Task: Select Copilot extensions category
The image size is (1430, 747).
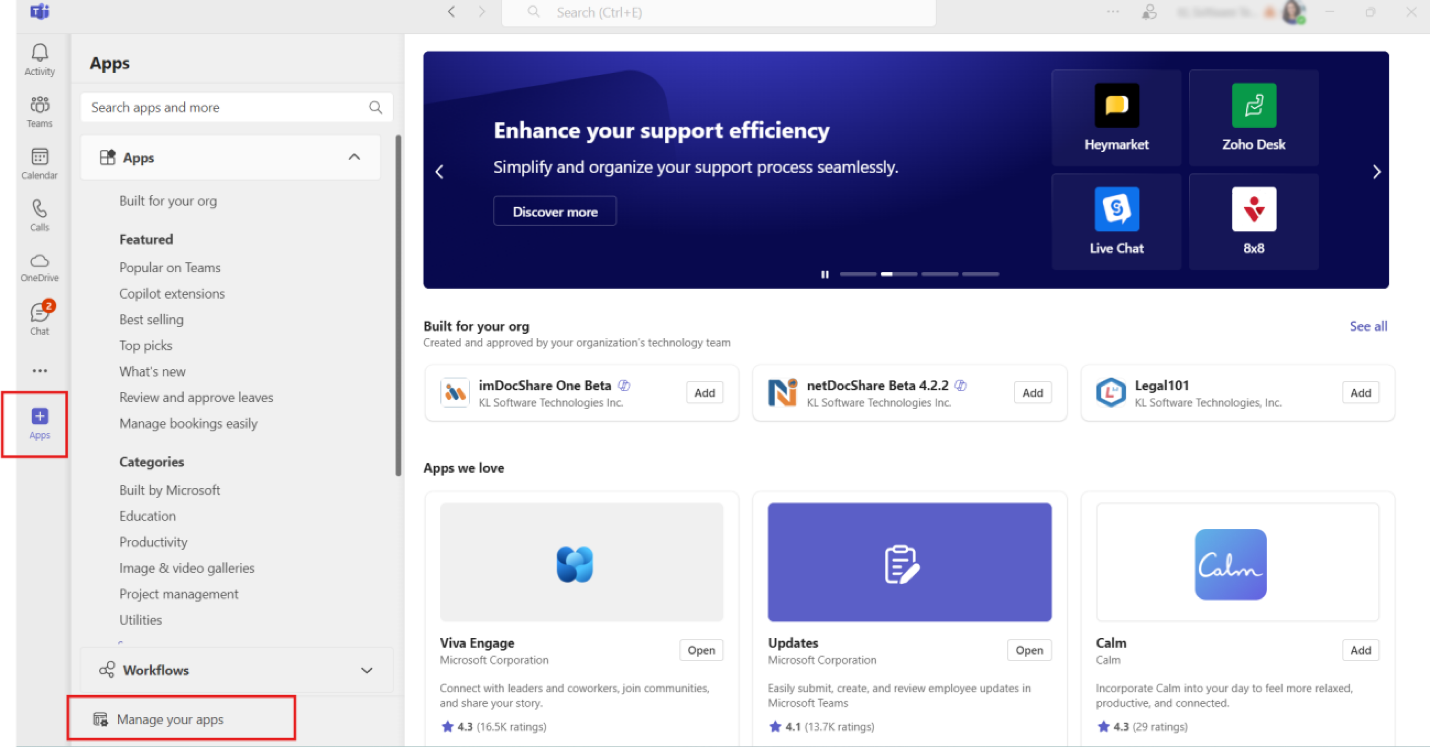Action: click(x=172, y=294)
